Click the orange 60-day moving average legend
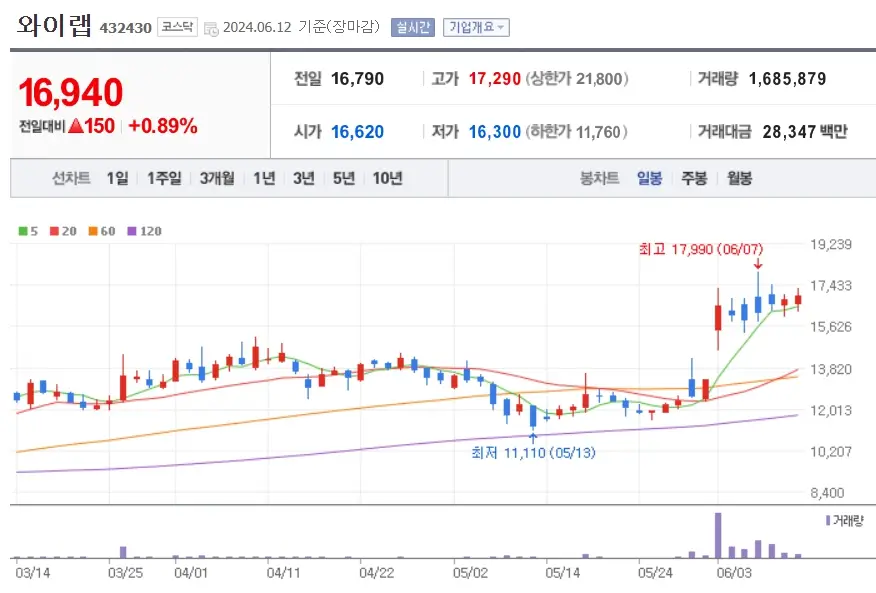The image size is (876, 593). pyautogui.click(x=95, y=230)
